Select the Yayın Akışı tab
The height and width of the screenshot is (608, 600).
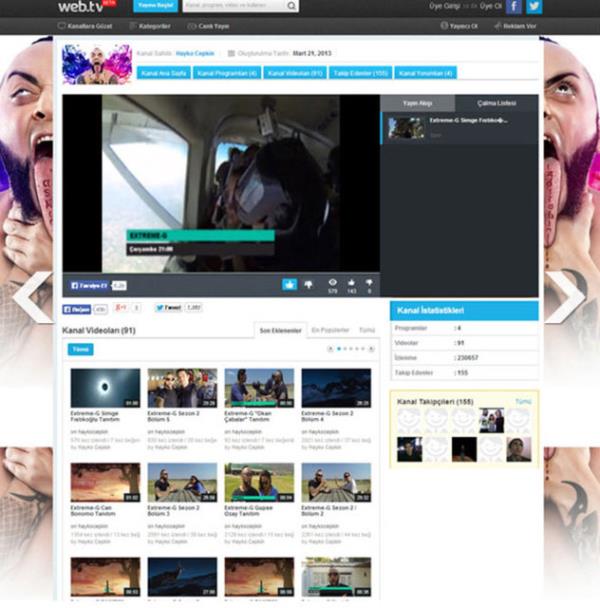pos(417,103)
